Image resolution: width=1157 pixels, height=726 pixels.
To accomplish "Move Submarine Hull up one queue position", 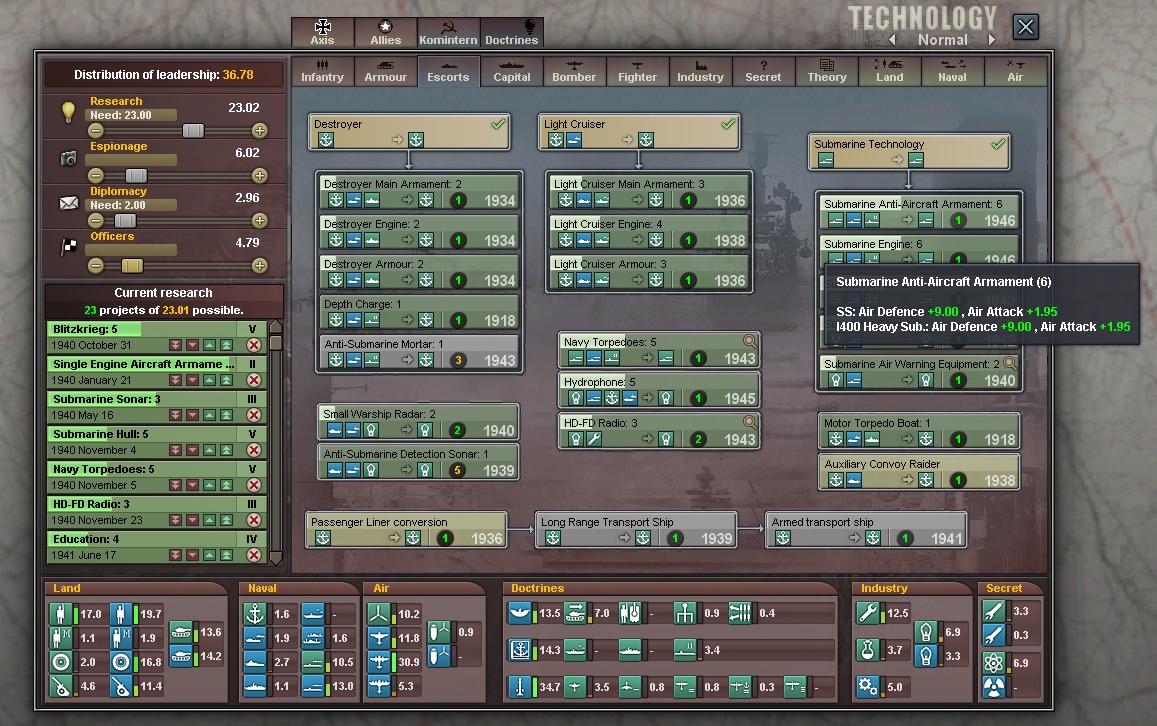I will click(x=210, y=450).
